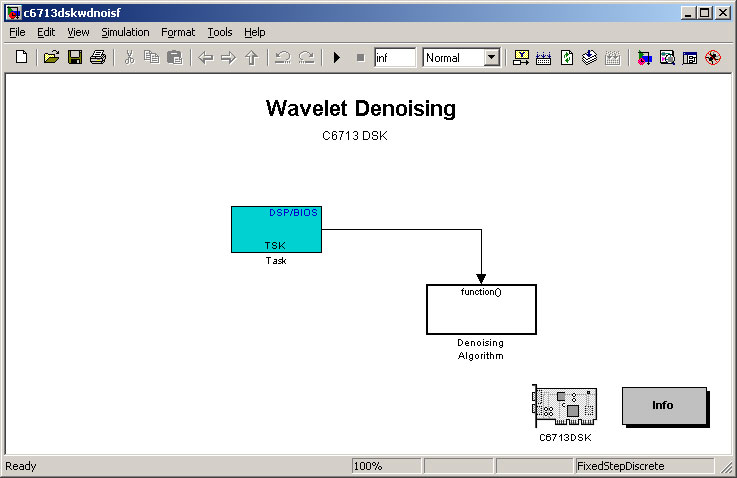Start simulation with the play button

(337, 57)
